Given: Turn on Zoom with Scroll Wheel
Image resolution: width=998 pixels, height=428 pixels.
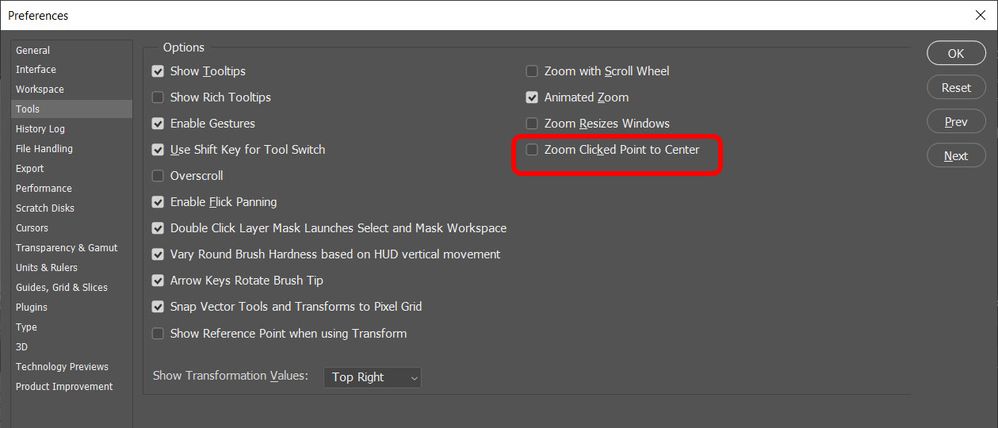Looking at the screenshot, I should [533, 72].
